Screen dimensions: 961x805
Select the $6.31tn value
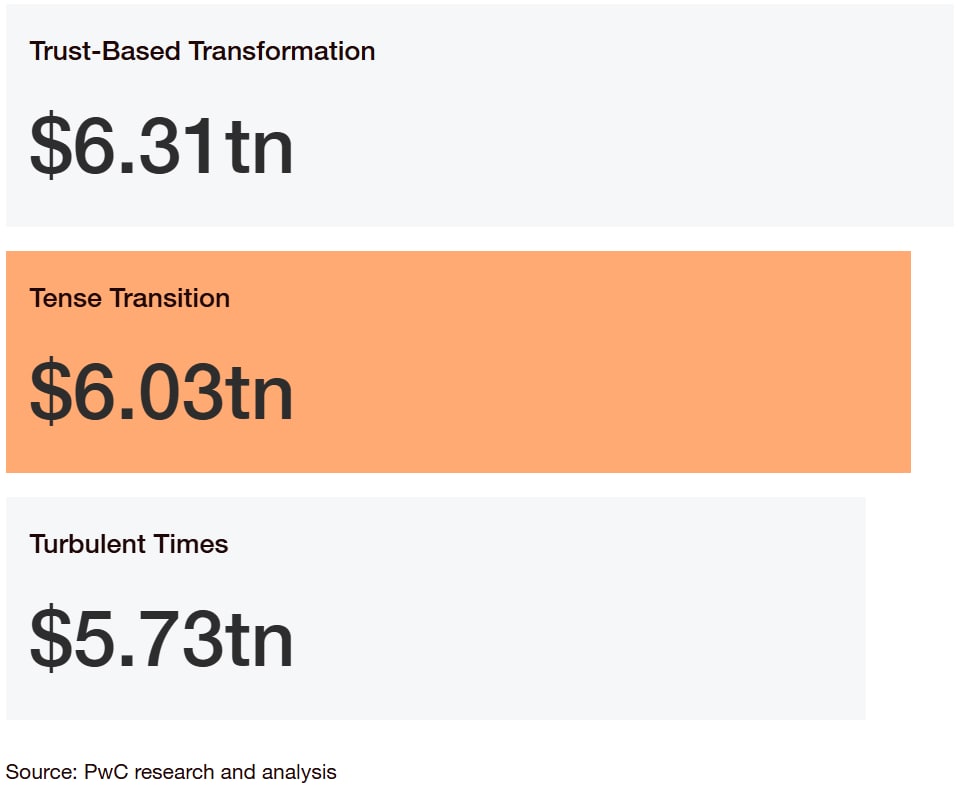pos(162,146)
